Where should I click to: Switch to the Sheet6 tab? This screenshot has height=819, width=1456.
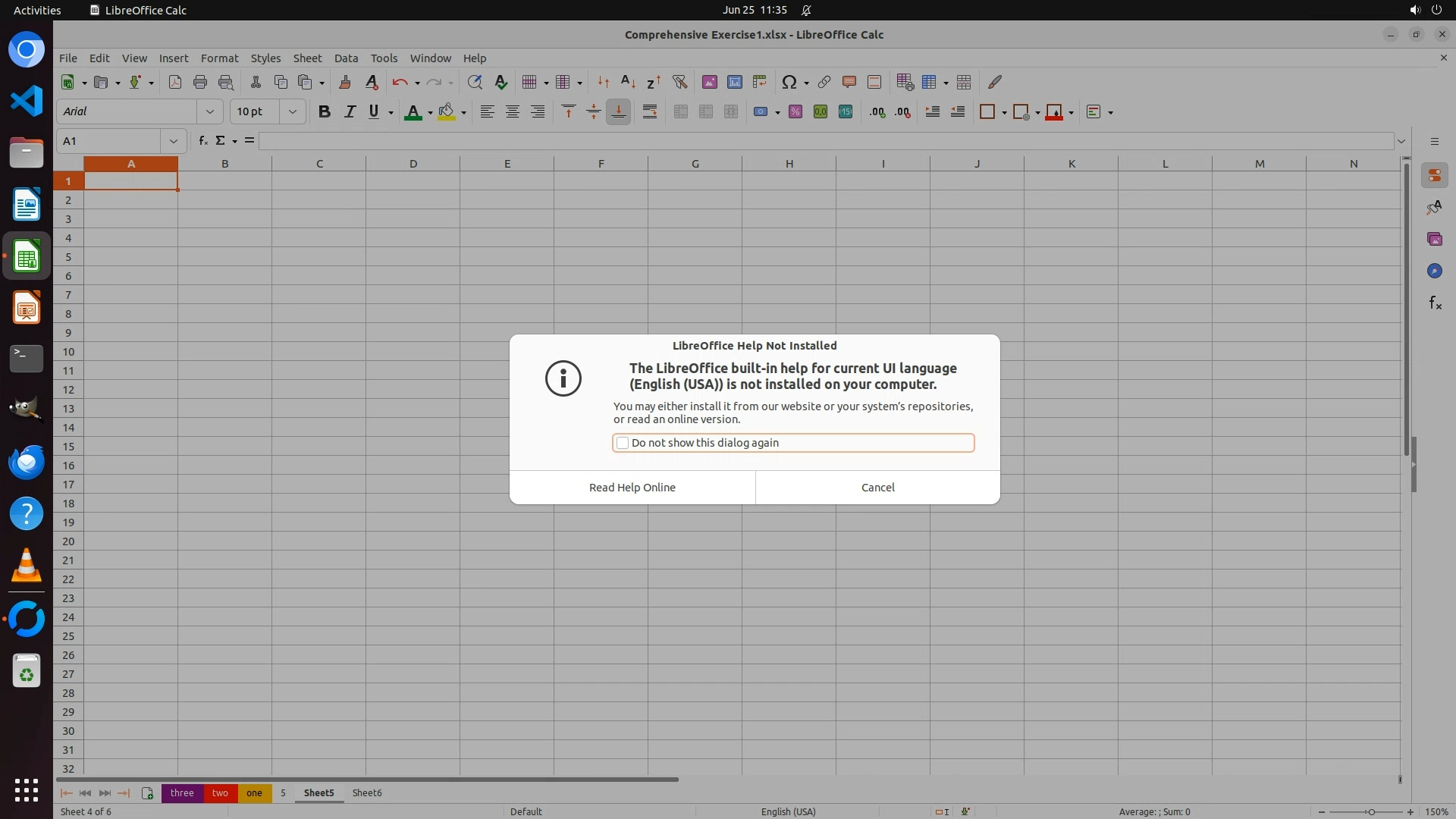[x=367, y=793]
